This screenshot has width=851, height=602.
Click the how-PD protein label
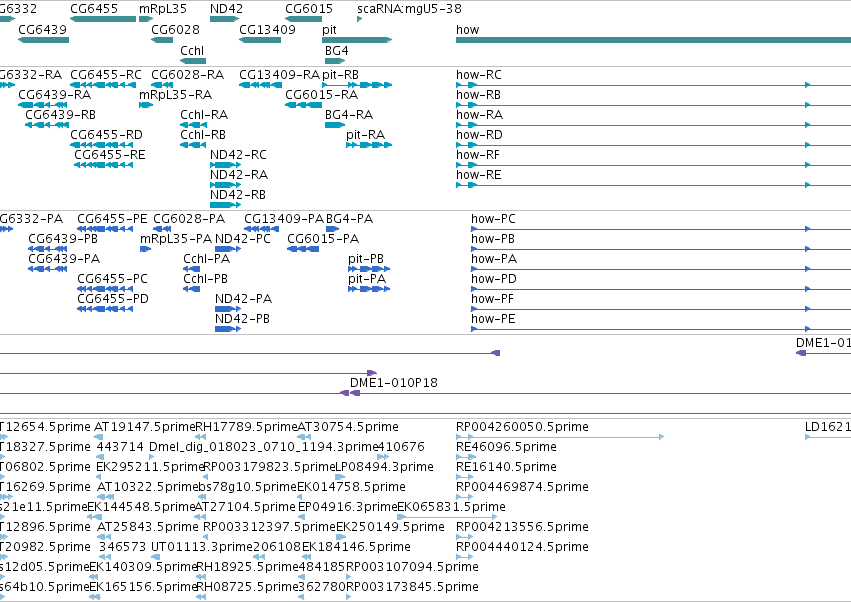pos(494,280)
